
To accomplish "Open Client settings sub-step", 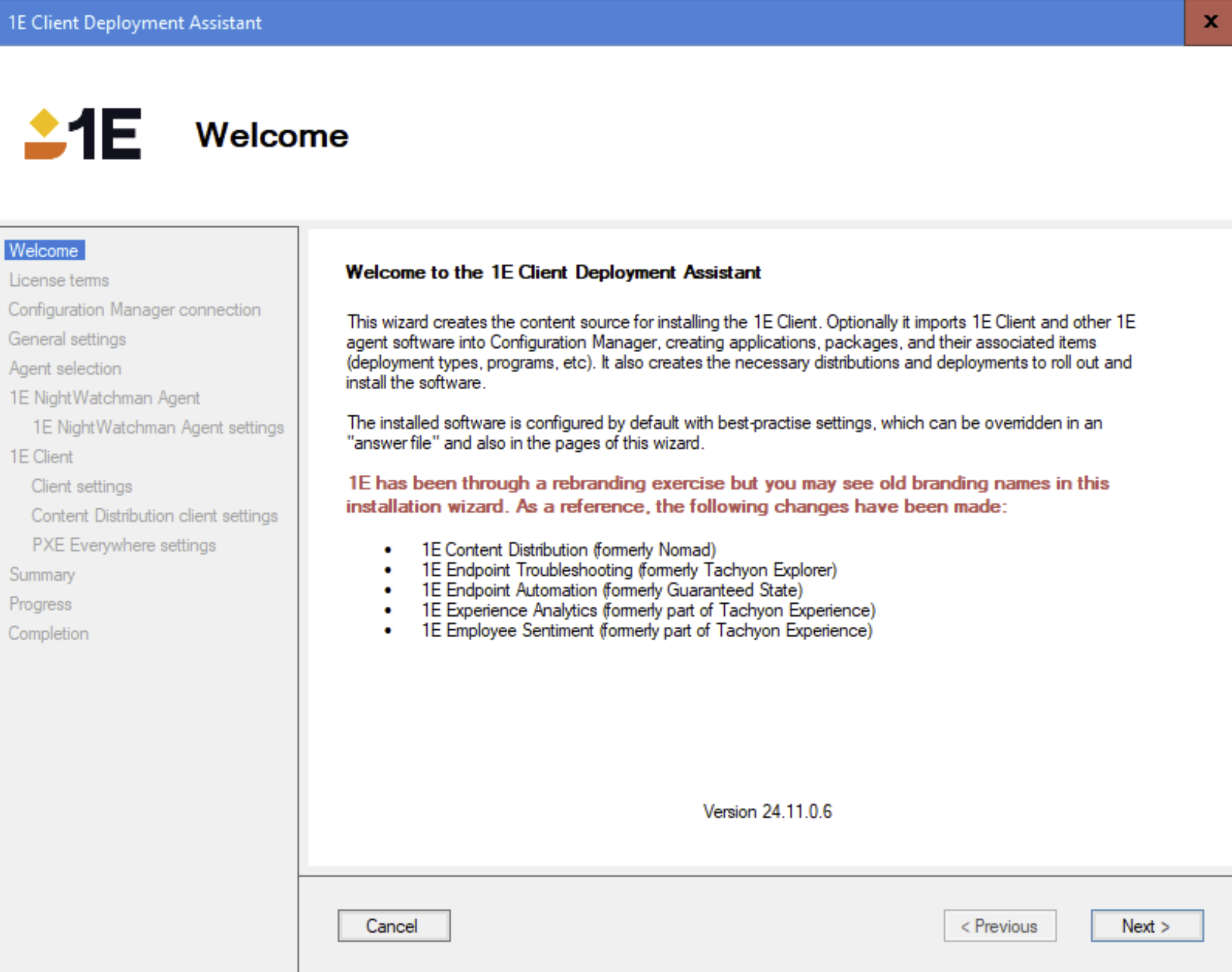I will point(82,486).
